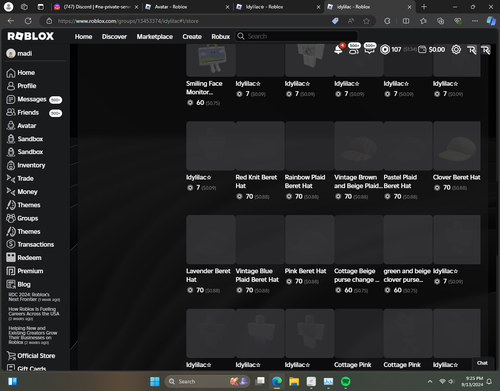The width and height of the screenshot is (500, 391).
Task: Open Pastel Plaid Beret Hat link
Action: pyautogui.click(x=400, y=182)
